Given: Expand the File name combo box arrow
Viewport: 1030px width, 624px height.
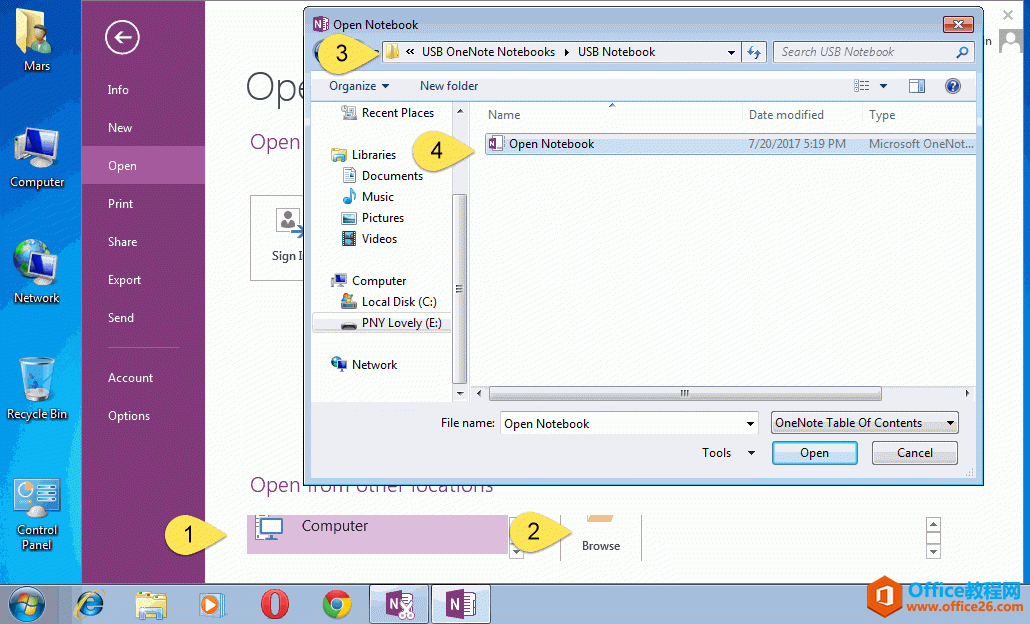Looking at the screenshot, I should [x=752, y=423].
